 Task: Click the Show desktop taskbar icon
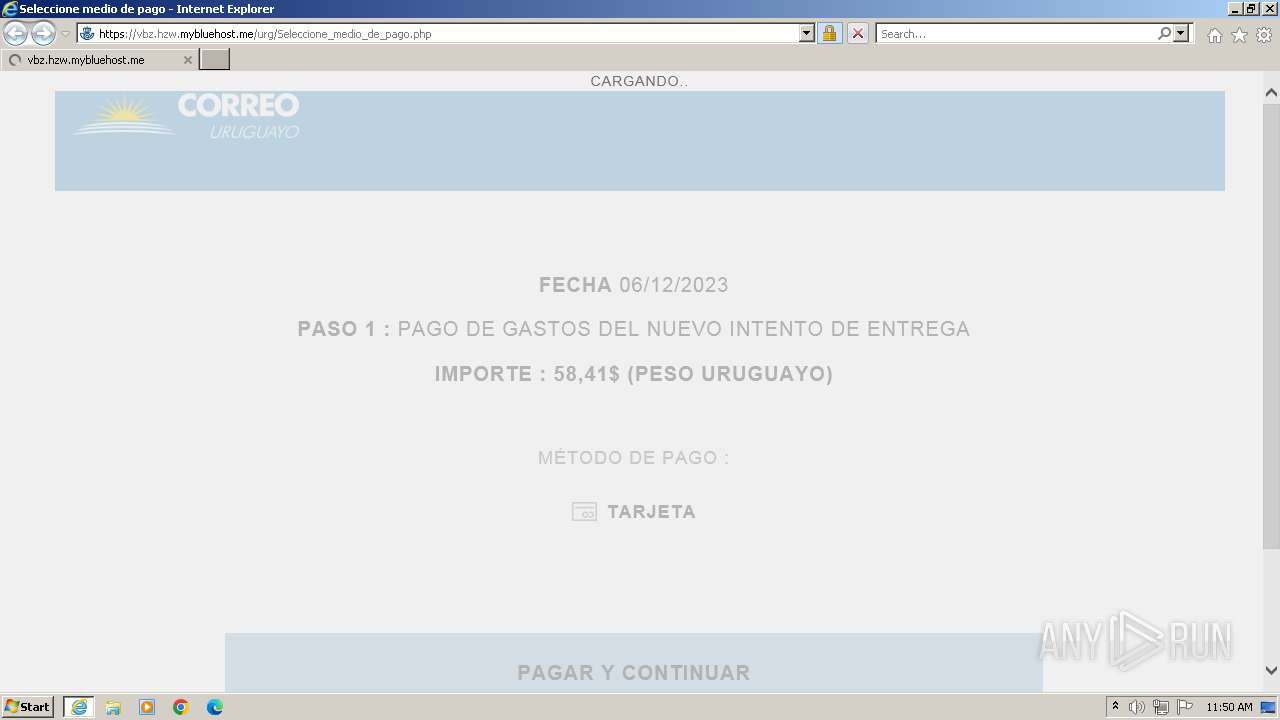(1268, 707)
